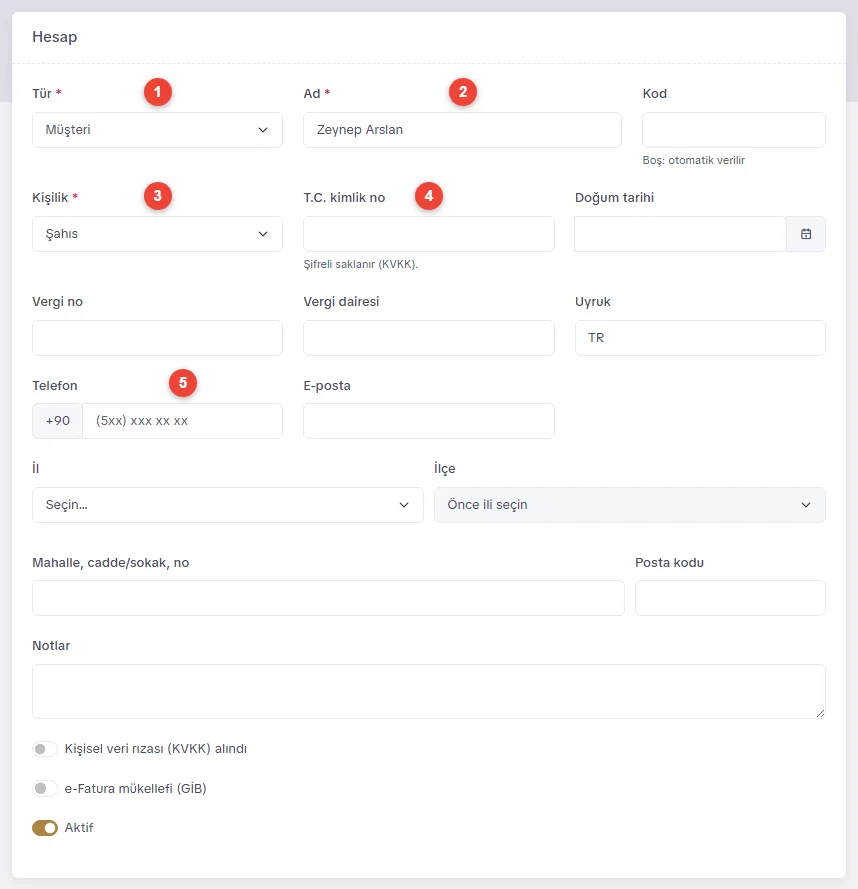Click the 'e-Fatura mükellefi (GİB)' label text

136,789
